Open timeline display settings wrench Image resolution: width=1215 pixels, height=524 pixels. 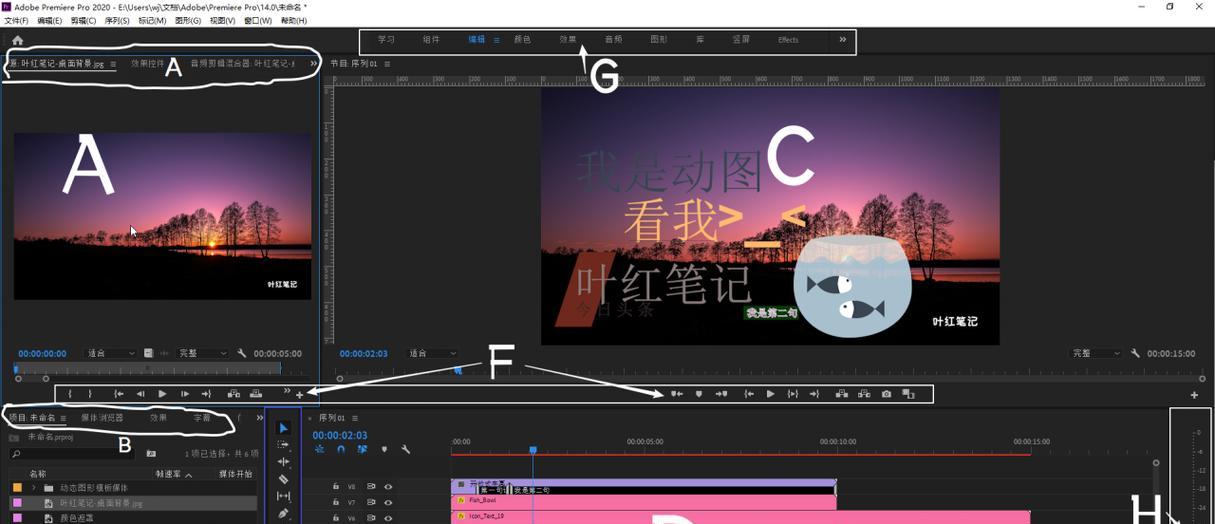(405, 449)
